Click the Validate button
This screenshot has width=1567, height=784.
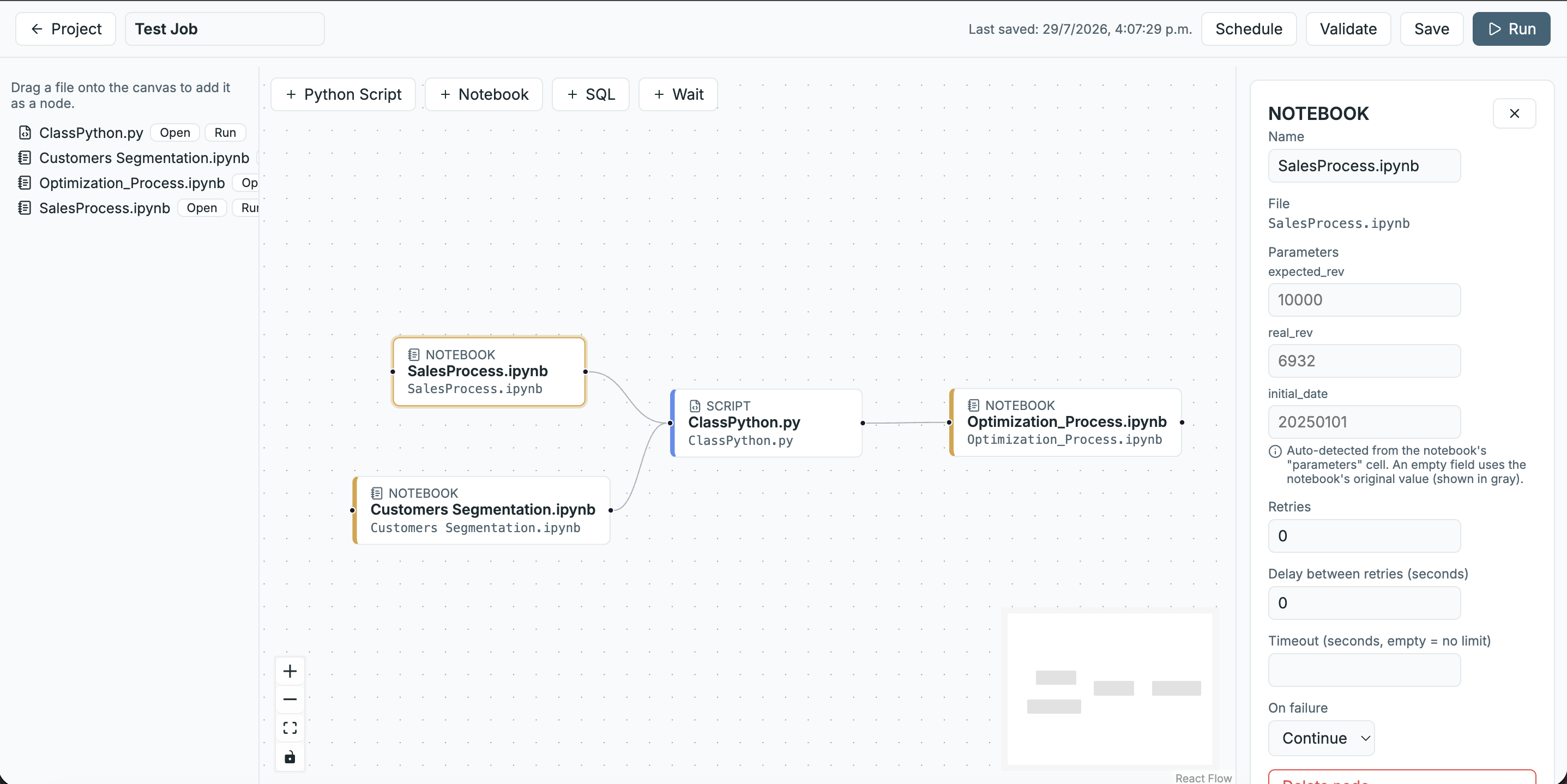coord(1348,28)
